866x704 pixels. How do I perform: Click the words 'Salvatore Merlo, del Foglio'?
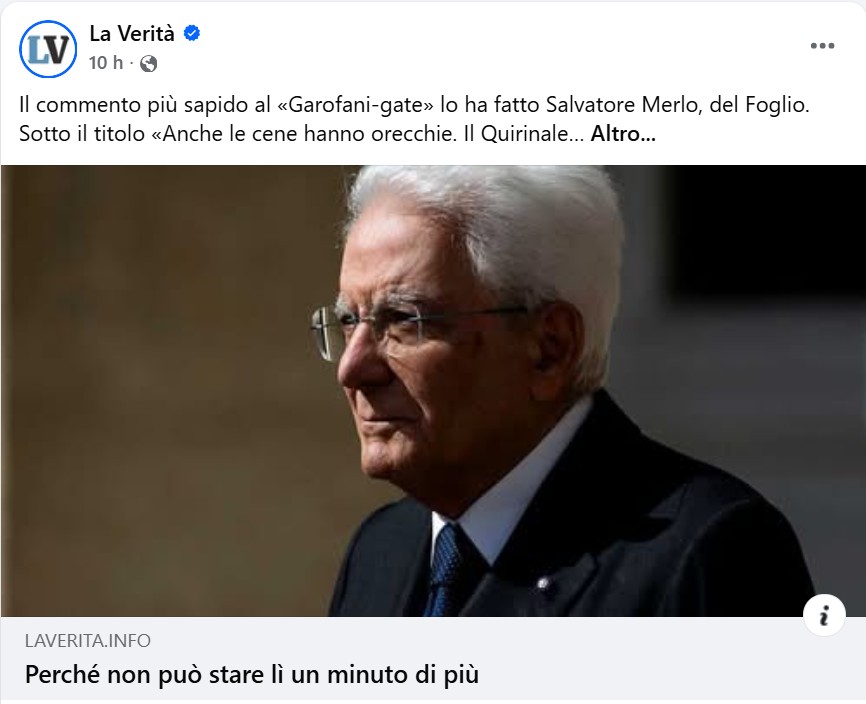tap(678, 105)
